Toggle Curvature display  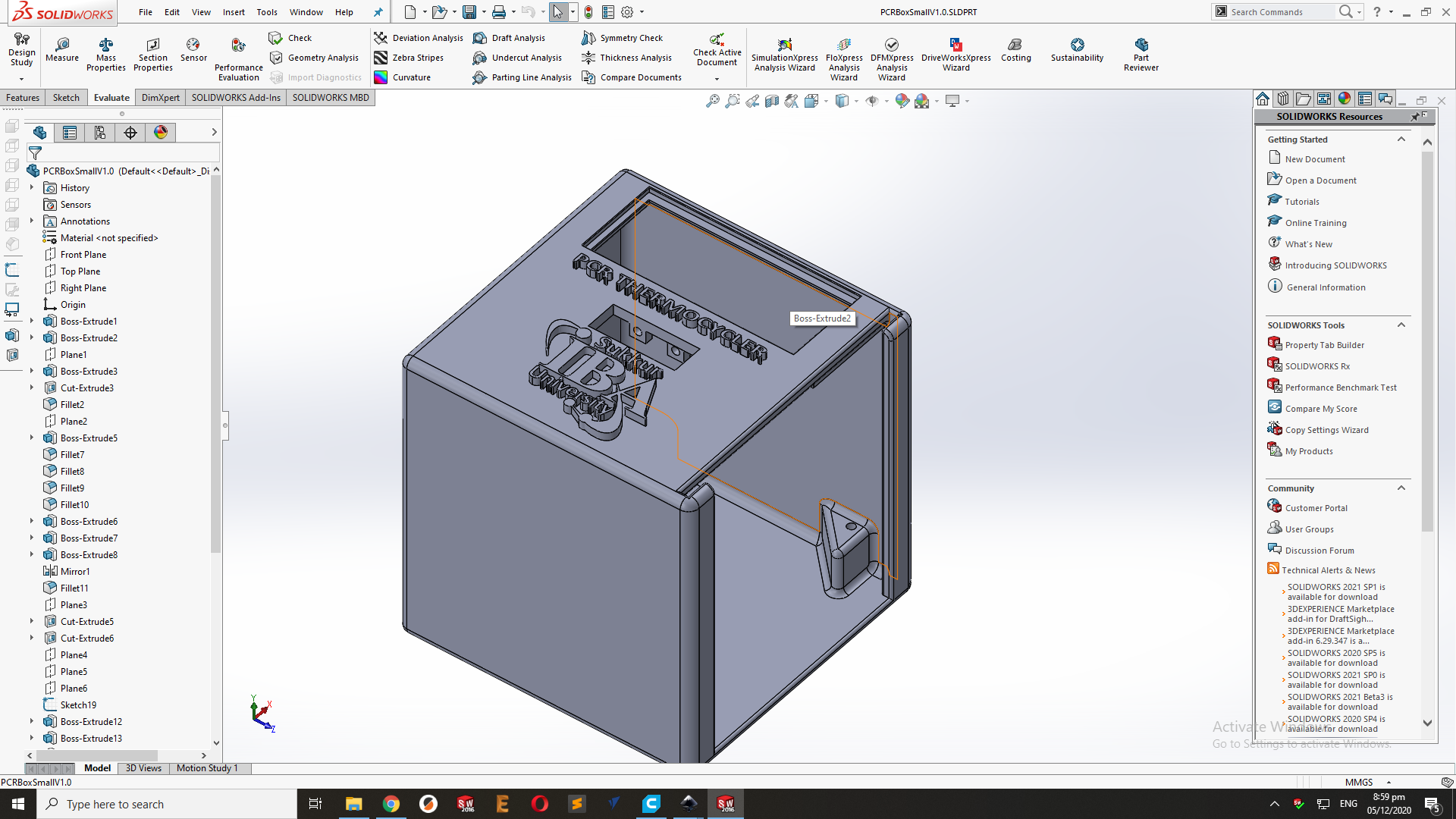[x=403, y=77]
